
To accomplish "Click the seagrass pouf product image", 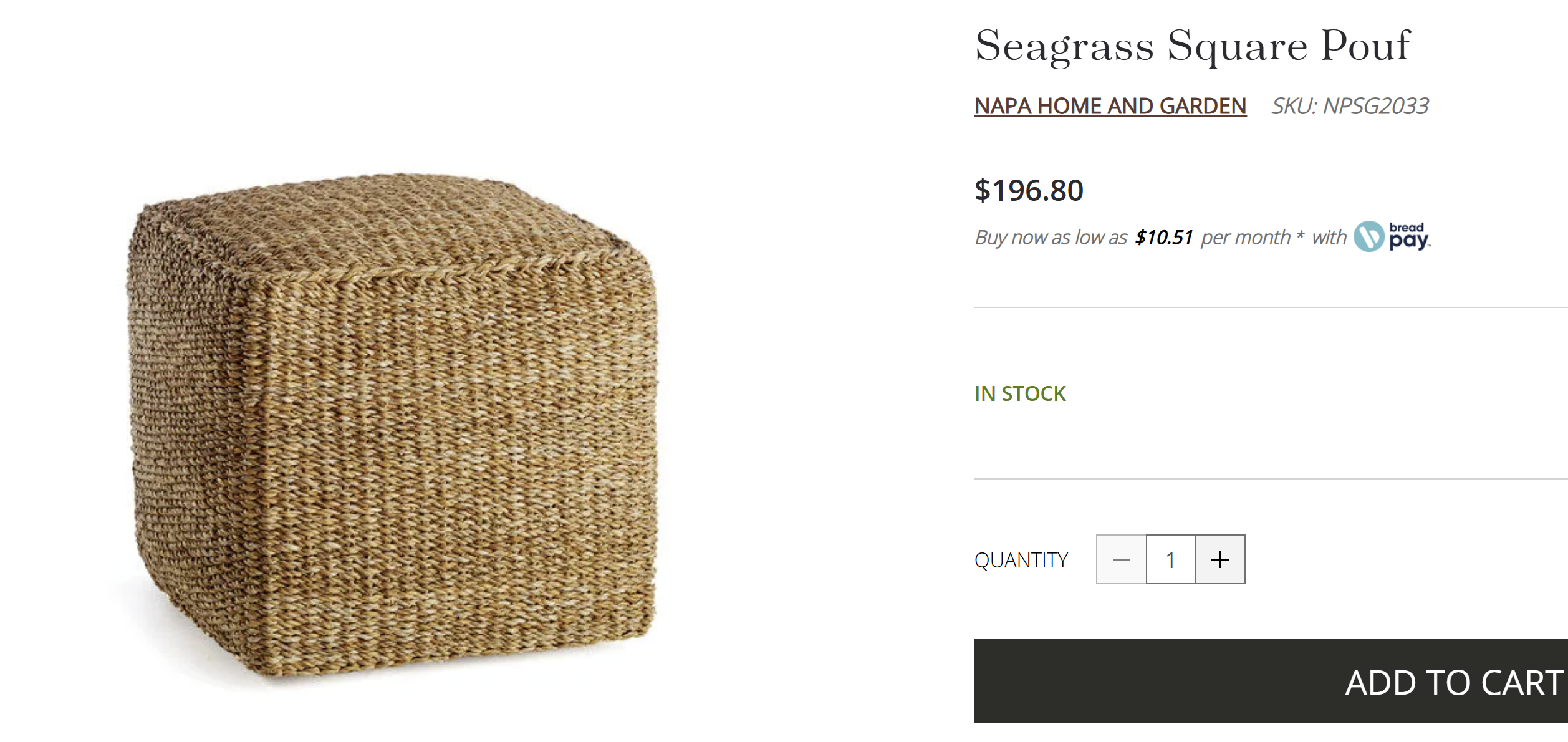I will [x=393, y=430].
